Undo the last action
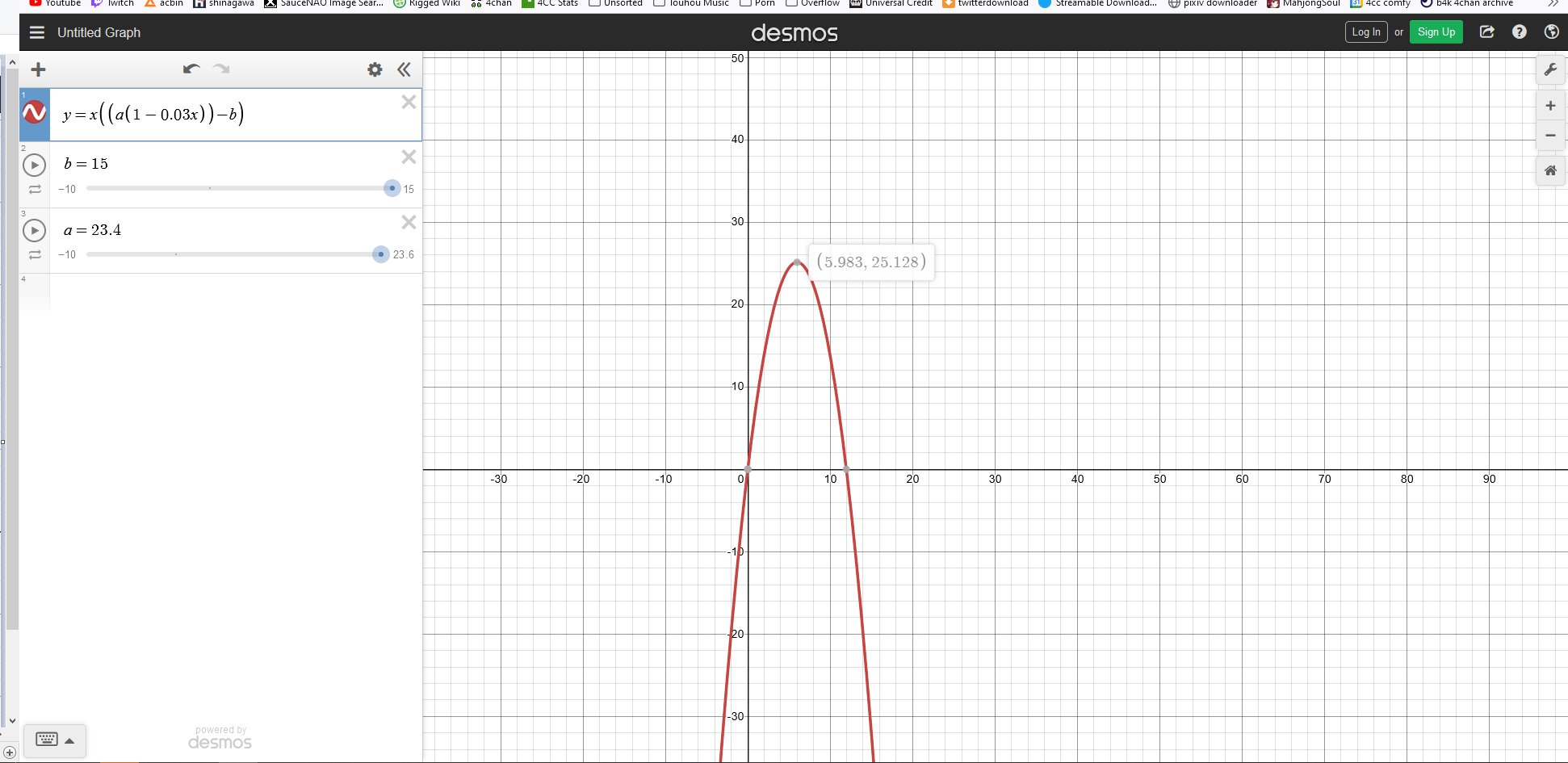The width and height of the screenshot is (1568, 763). pos(191,69)
